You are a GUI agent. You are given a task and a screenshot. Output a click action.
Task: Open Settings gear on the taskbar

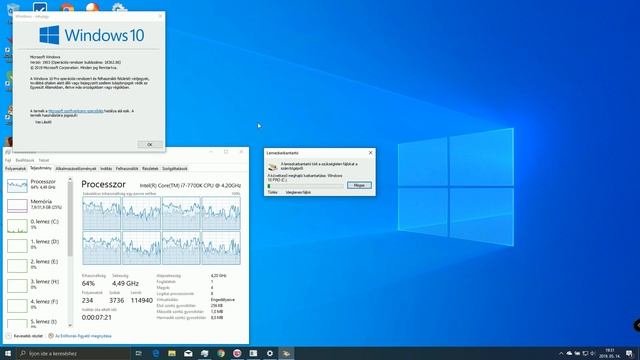270,353
